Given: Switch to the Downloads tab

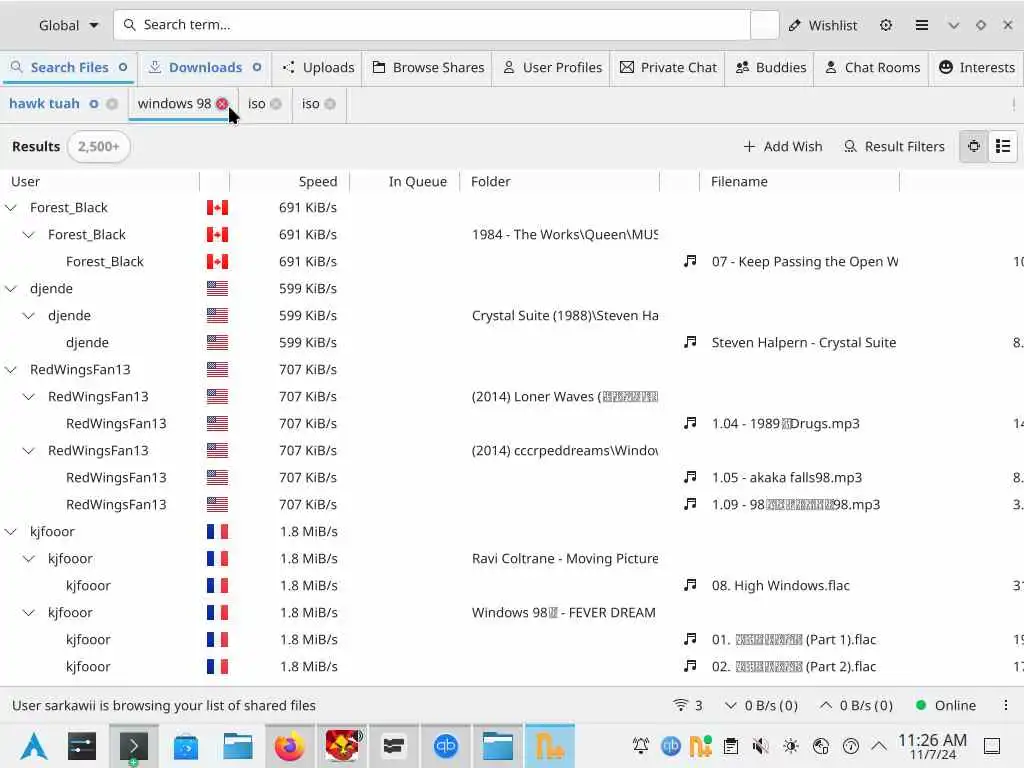Looking at the screenshot, I should tap(204, 67).
